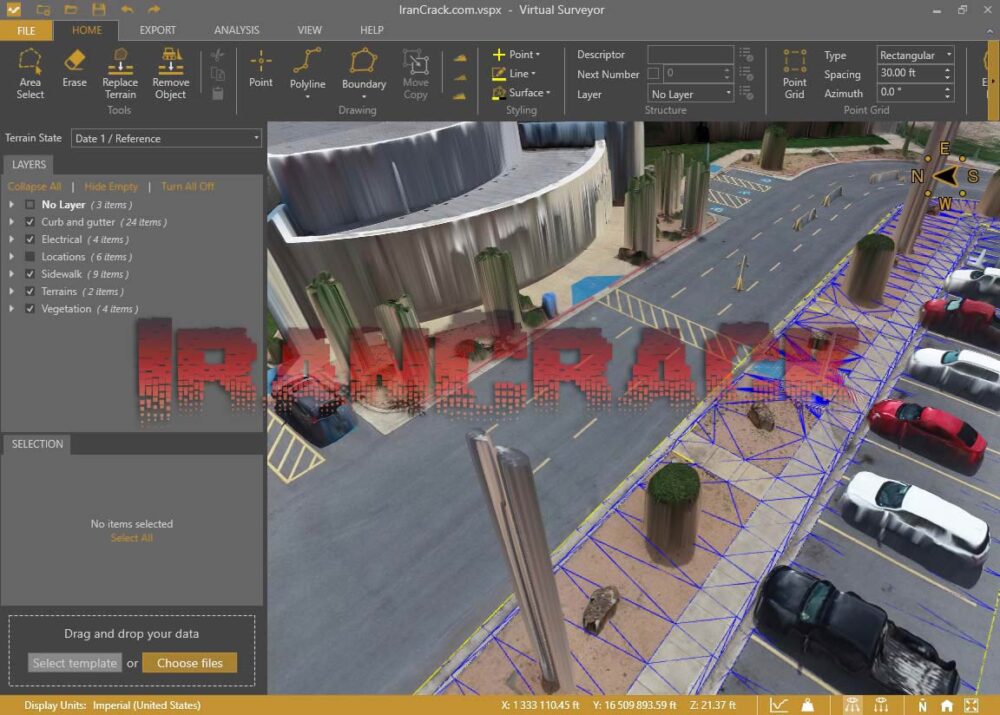Switch to the ANALYSIS ribbon tab
Viewport: 1000px width, 715px height.
pyautogui.click(x=236, y=30)
